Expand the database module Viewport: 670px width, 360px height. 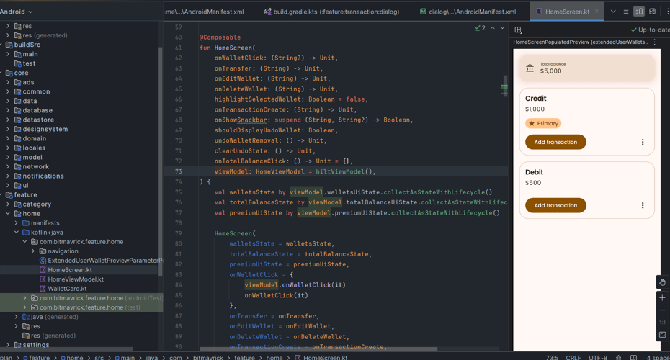click(x=8, y=111)
